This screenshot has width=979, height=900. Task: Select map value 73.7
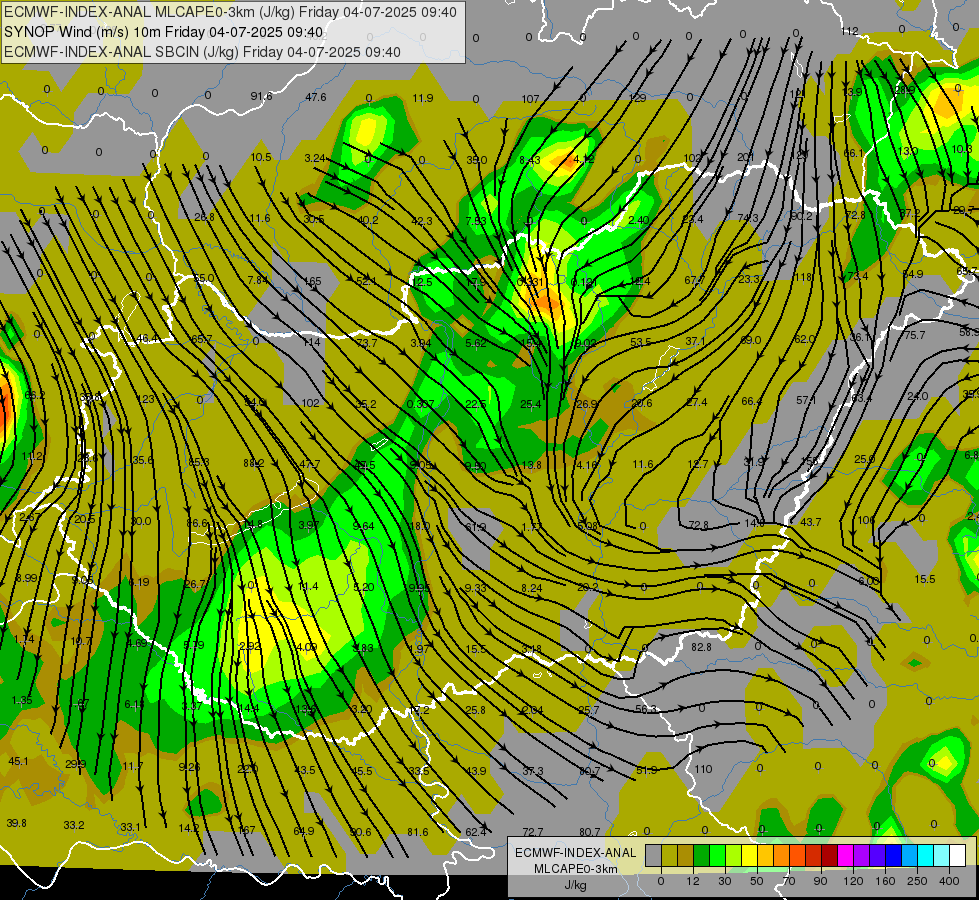pyautogui.click(x=367, y=343)
